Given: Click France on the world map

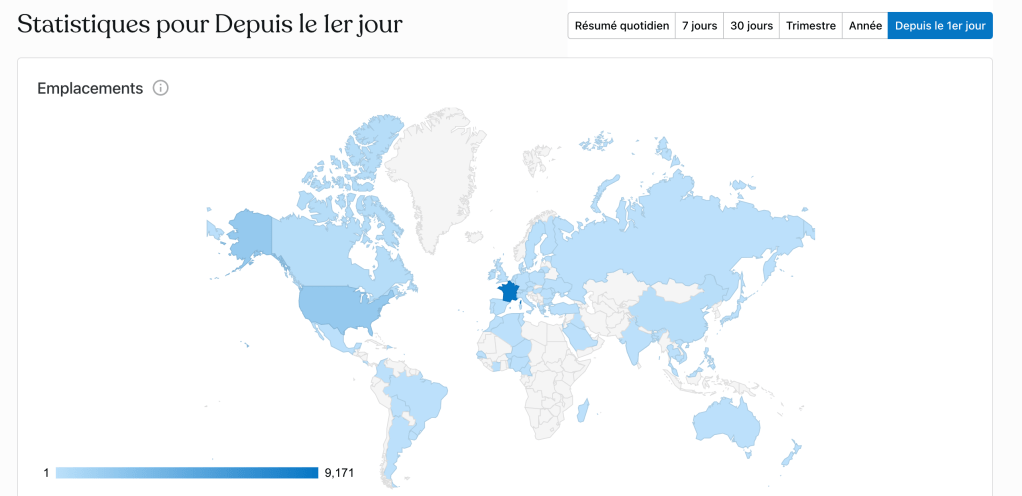Looking at the screenshot, I should (510, 292).
